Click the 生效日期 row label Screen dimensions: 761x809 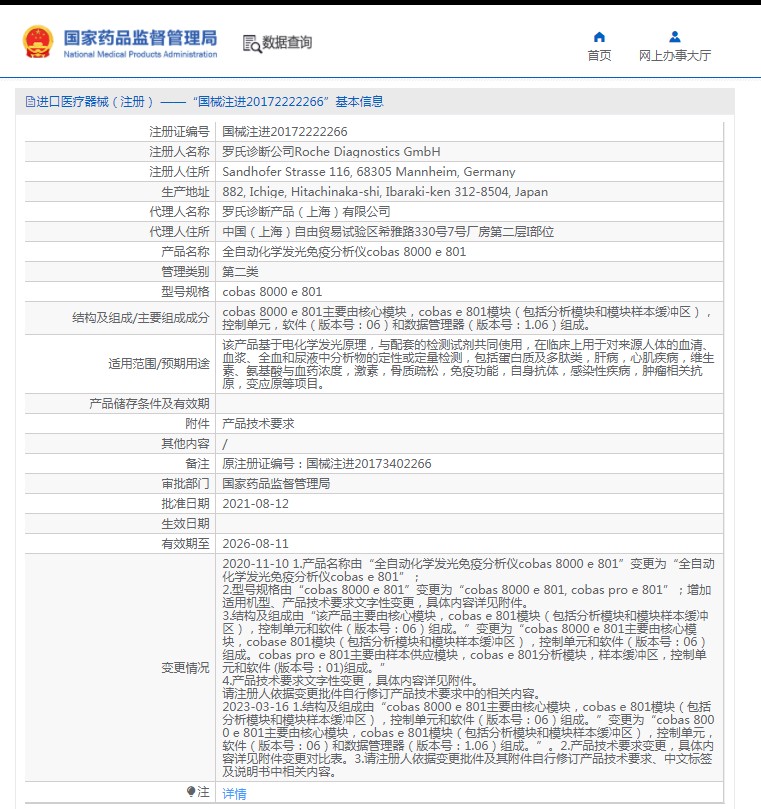tap(185, 524)
